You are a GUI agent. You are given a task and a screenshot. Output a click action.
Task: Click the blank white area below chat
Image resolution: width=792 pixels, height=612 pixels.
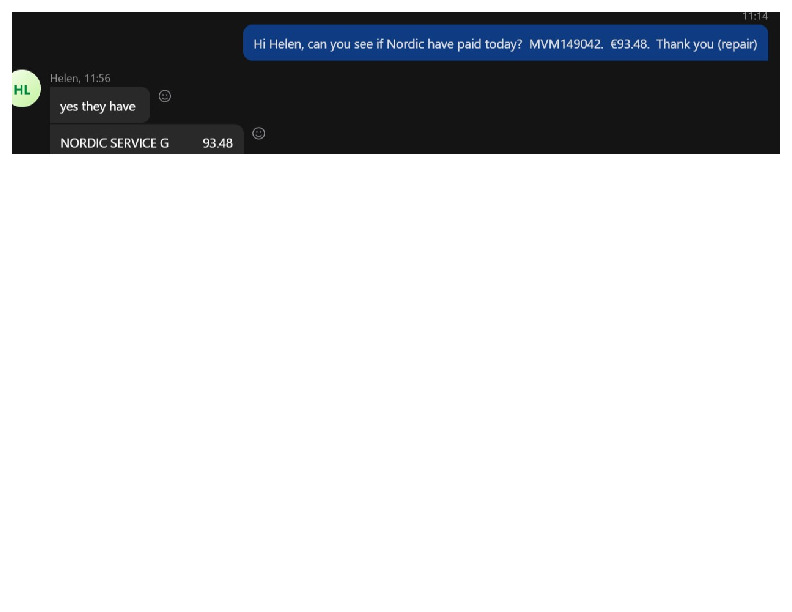pos(396,380)
